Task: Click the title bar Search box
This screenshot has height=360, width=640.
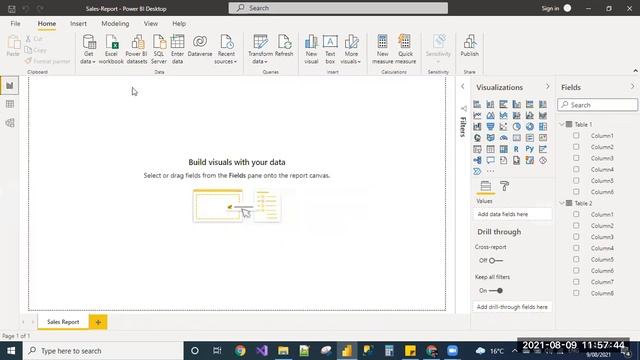Action: [338, 8]
